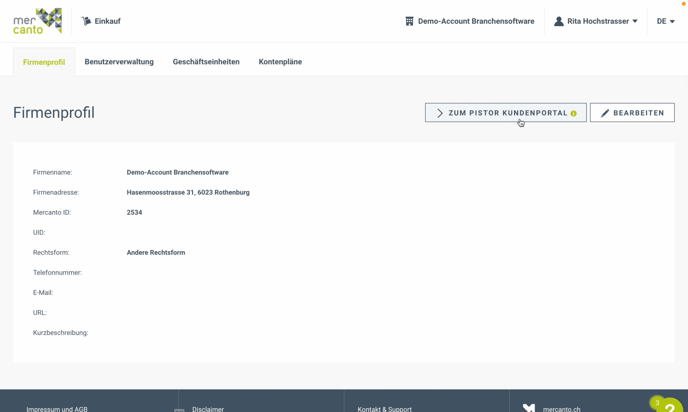The image size is (688, 412).
Task: Click Zum Pistor Kundenportal button
Action: click(505, 113)
